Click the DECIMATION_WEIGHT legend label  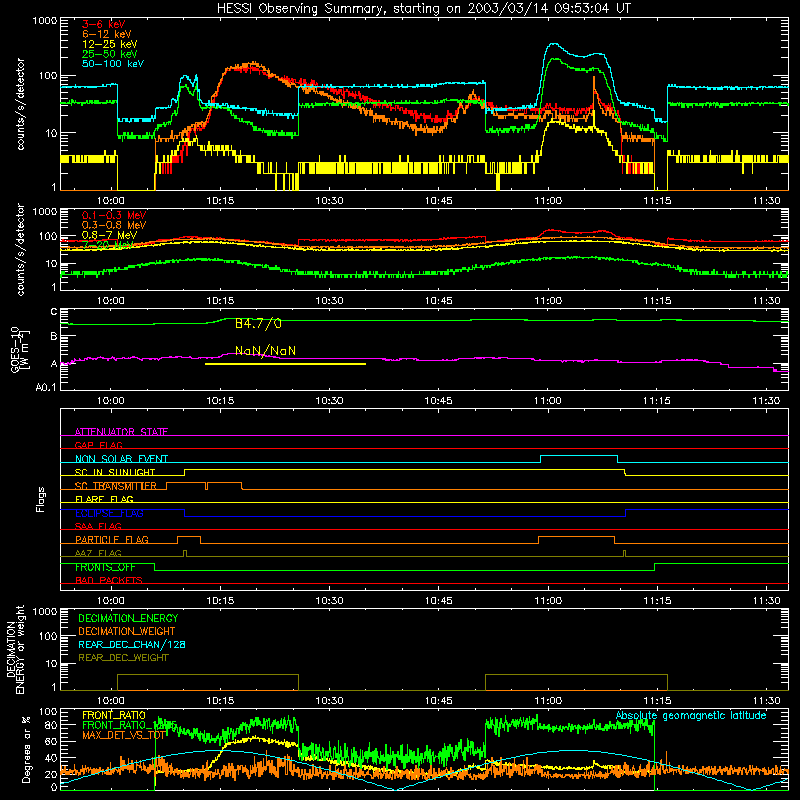point(127,631)
